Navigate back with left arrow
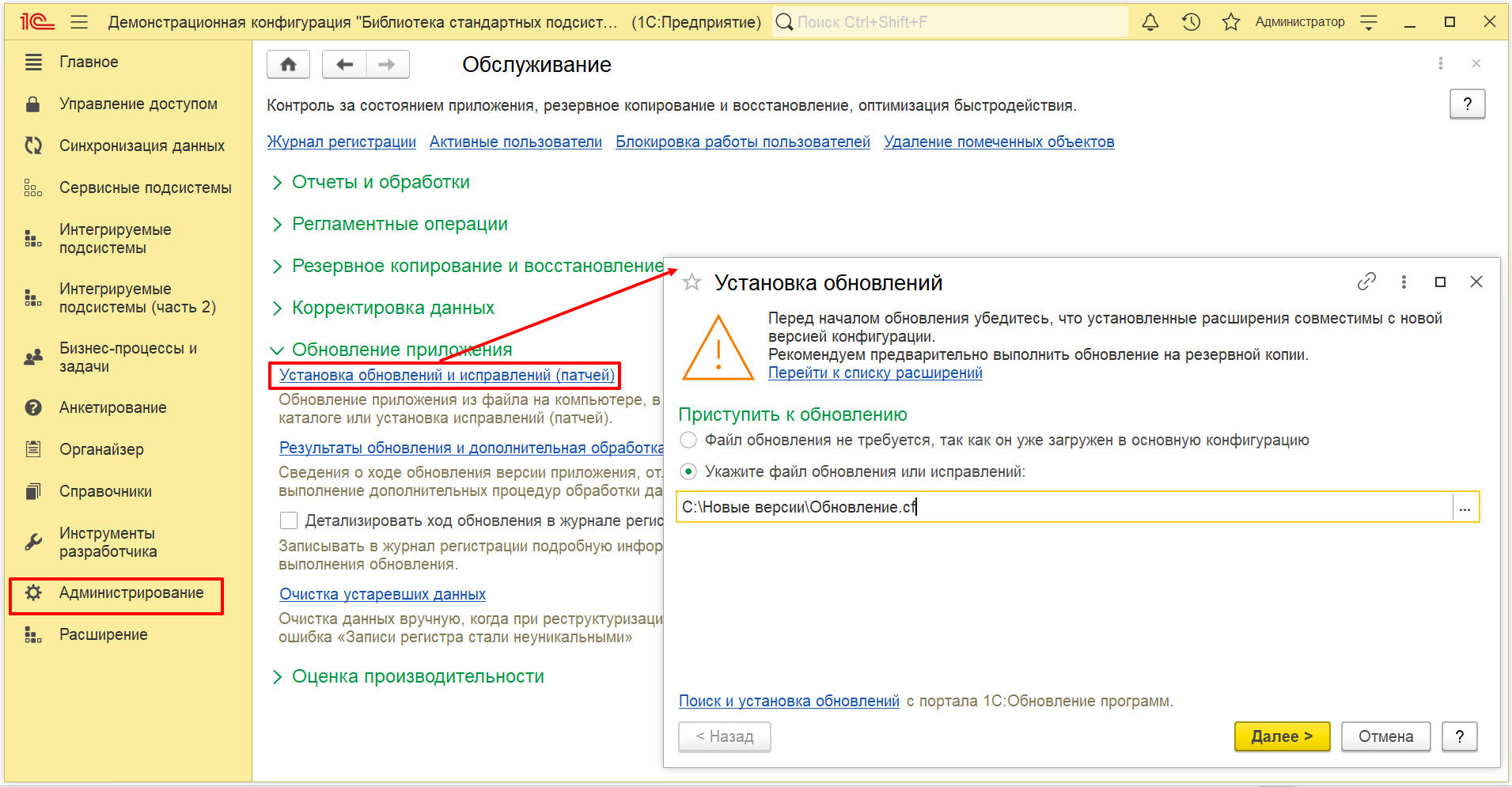This screenshot has width=1512, height=787. [x=344, y=64]
